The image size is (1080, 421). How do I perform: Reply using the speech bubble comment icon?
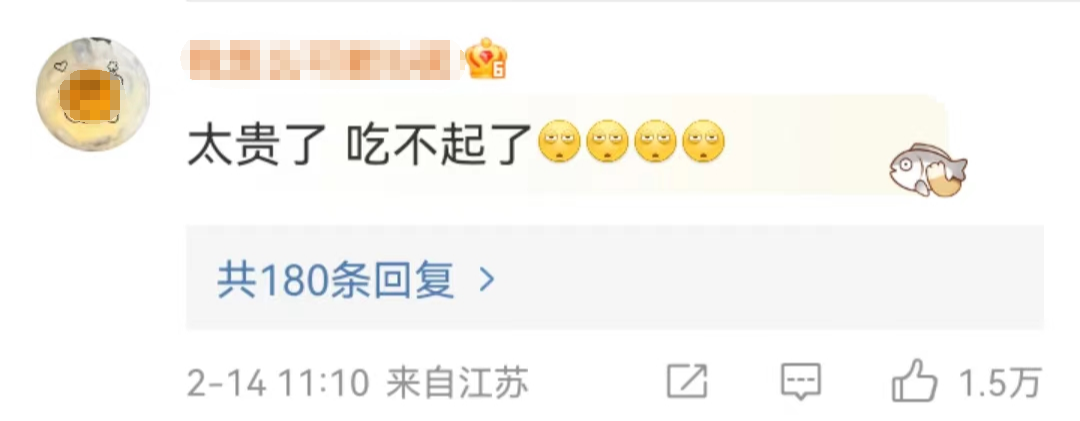[800, 381]
